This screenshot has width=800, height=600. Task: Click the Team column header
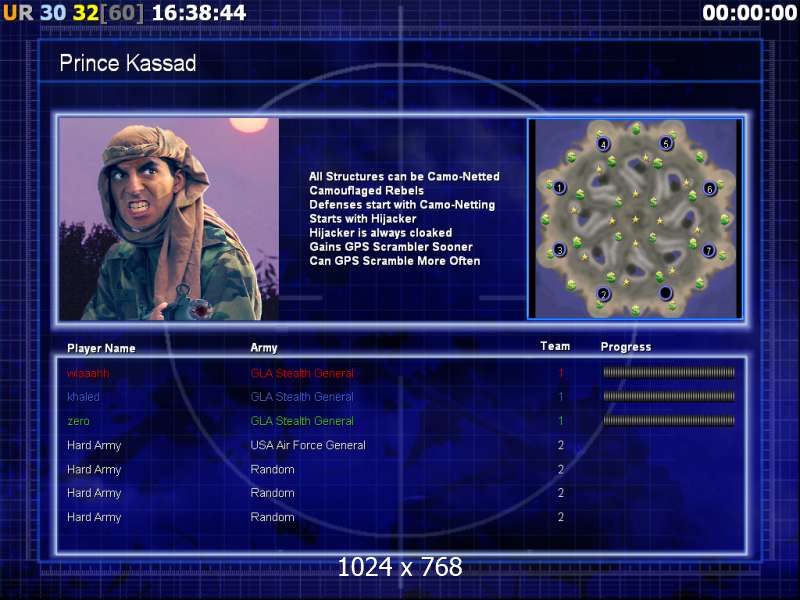(555, 346)
